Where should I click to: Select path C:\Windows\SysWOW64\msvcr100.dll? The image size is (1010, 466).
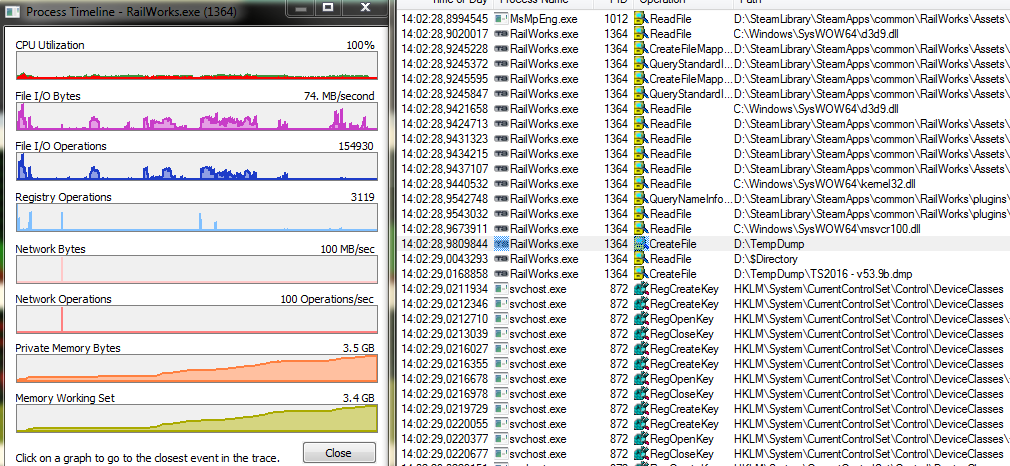pos(827,229)
